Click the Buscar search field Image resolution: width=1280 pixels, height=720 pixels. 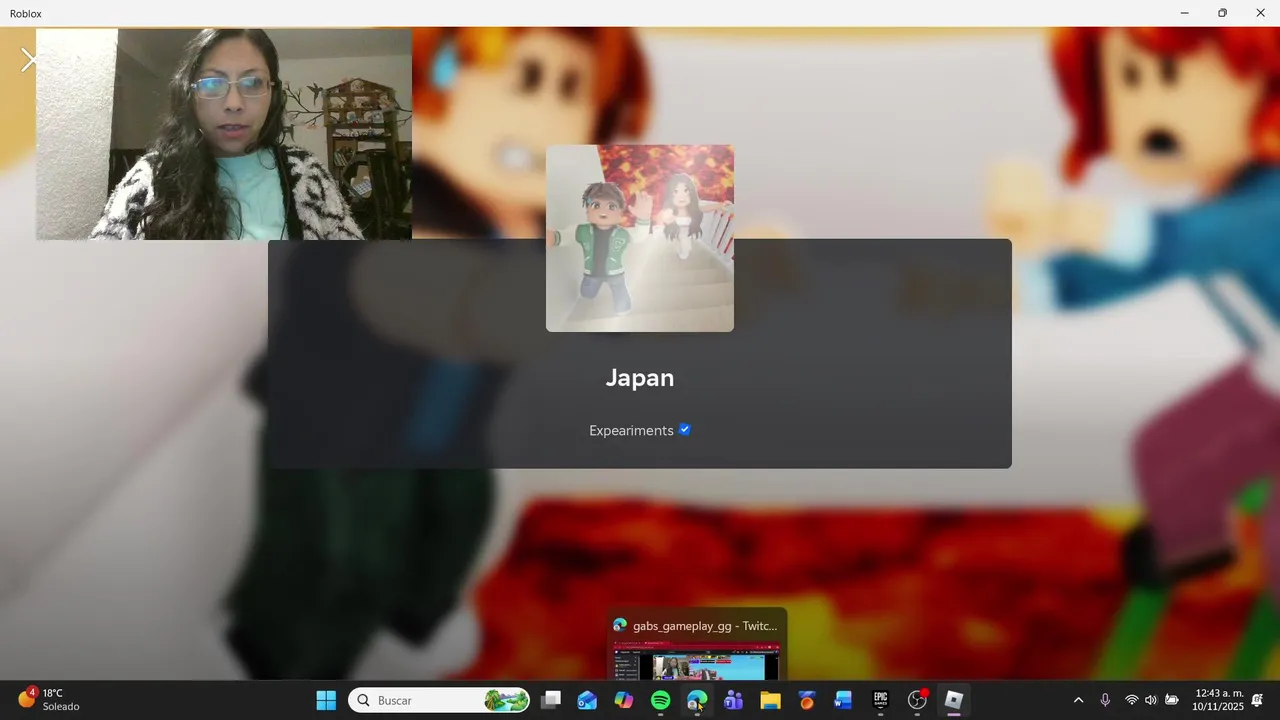pos(439,700)
